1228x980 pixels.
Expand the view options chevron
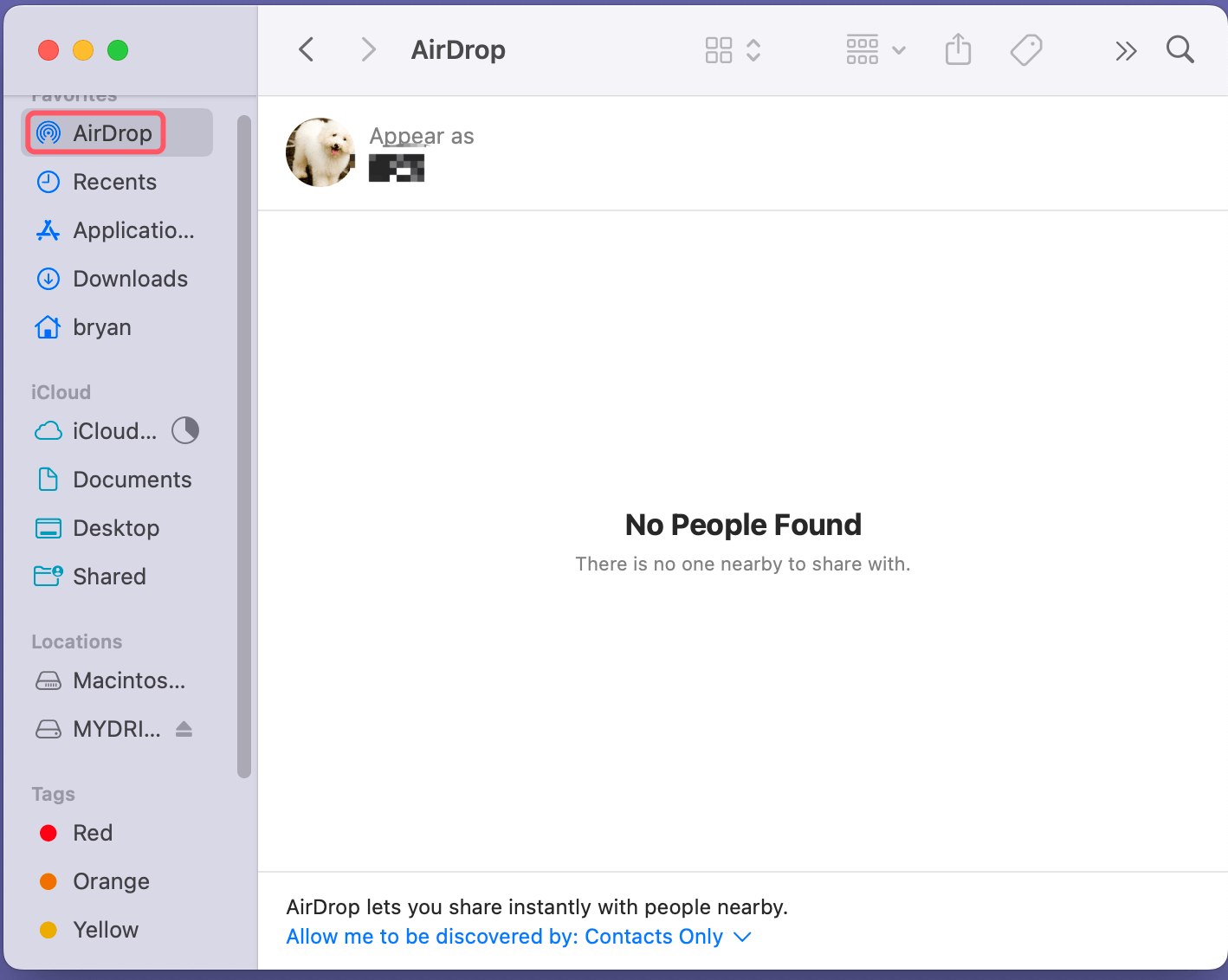(753, 49)
